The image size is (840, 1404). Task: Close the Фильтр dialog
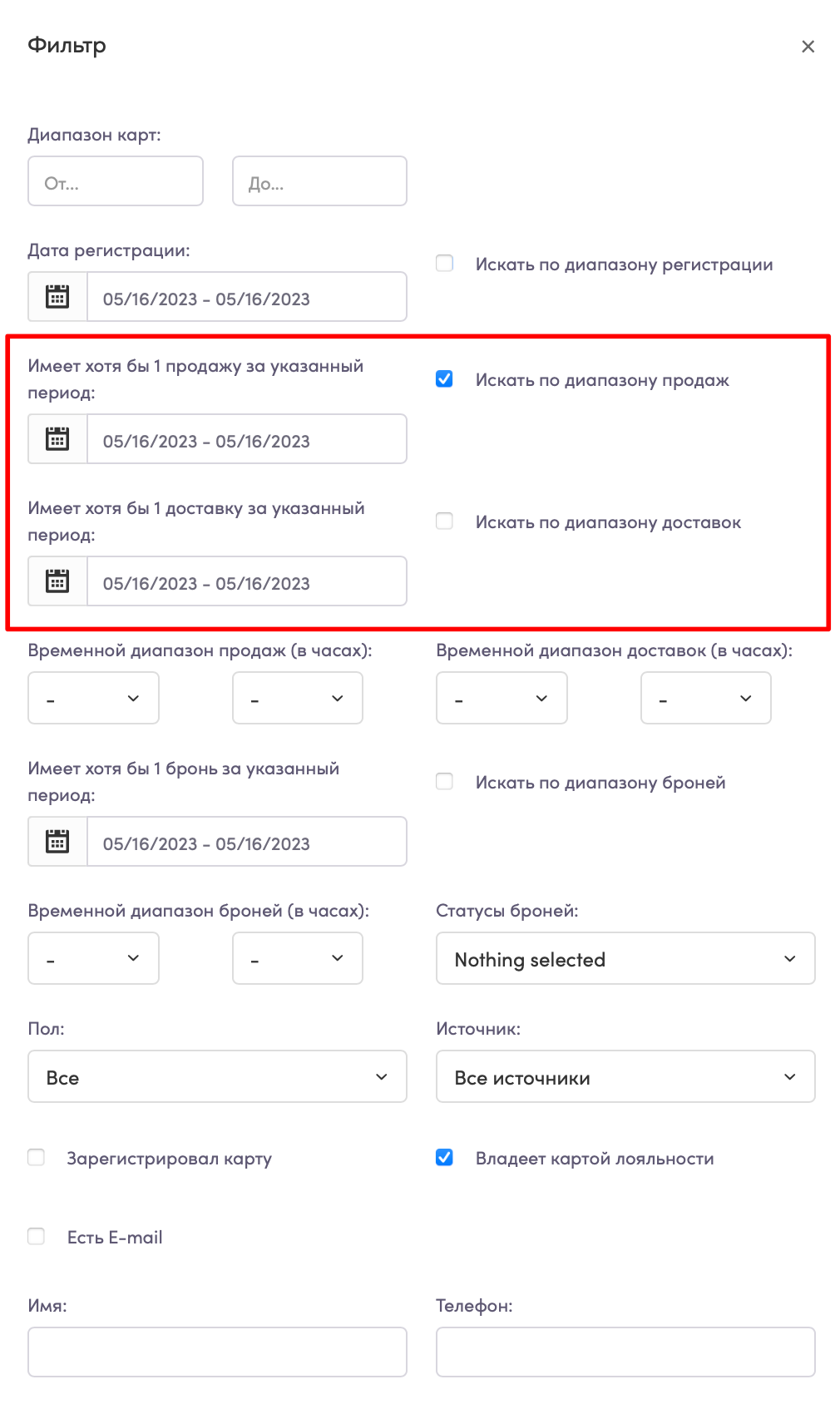tap(808, 47)
